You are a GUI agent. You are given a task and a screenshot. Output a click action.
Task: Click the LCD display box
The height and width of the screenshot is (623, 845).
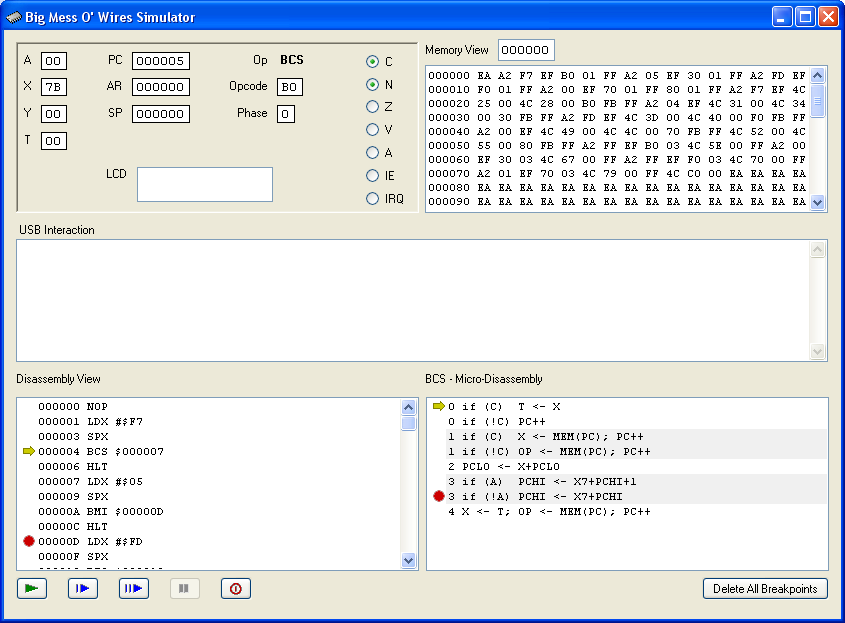pos(205,184)
